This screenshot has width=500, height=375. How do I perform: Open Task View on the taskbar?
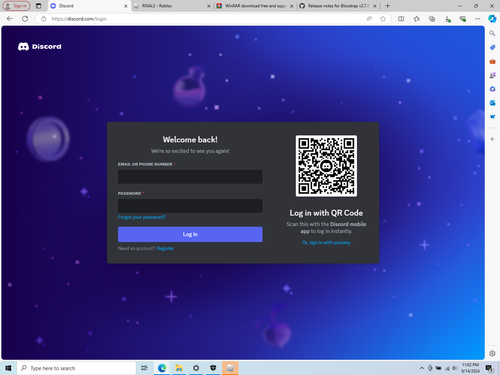pos(144,368)
